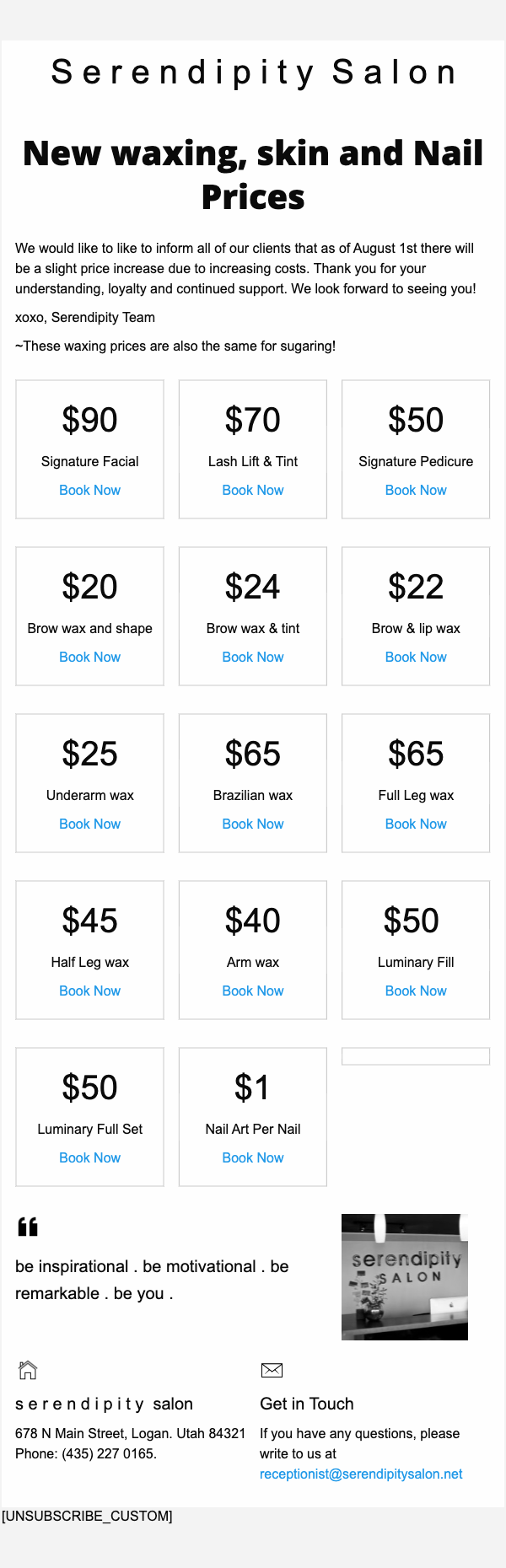This screenshot has width=506, height=1568.
Task: Book the $25 Underarm wax
Action: [89, 824]
